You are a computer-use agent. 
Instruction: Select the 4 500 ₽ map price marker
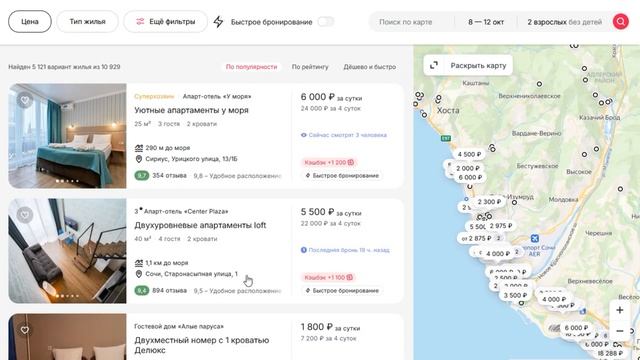[469, 154]
